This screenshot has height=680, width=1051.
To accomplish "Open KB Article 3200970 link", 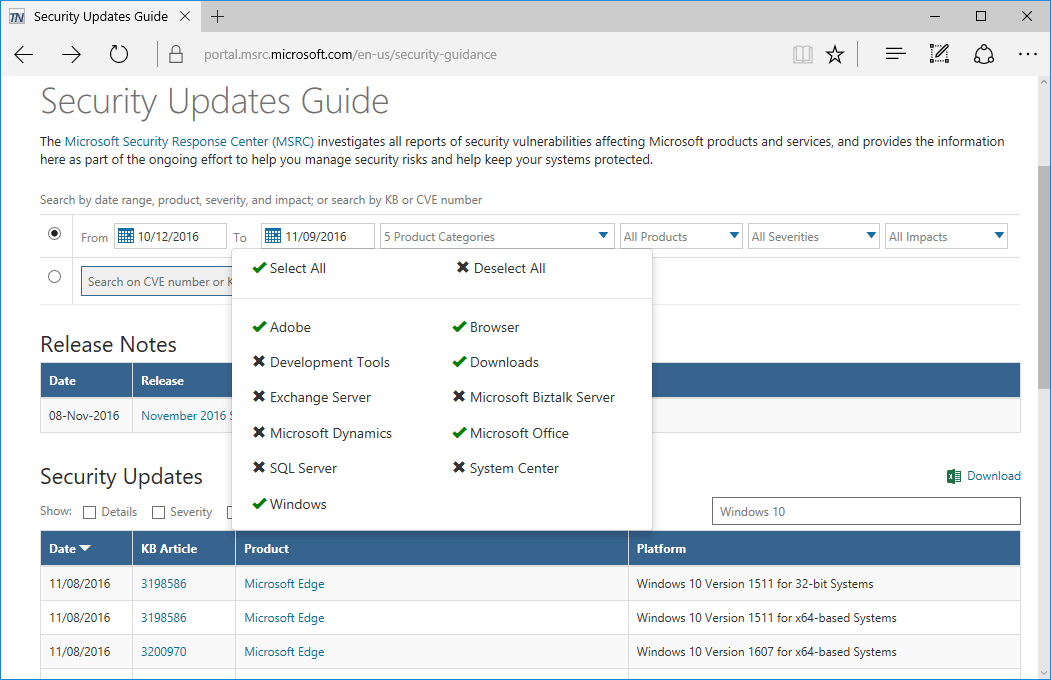I will click(163, 652).
